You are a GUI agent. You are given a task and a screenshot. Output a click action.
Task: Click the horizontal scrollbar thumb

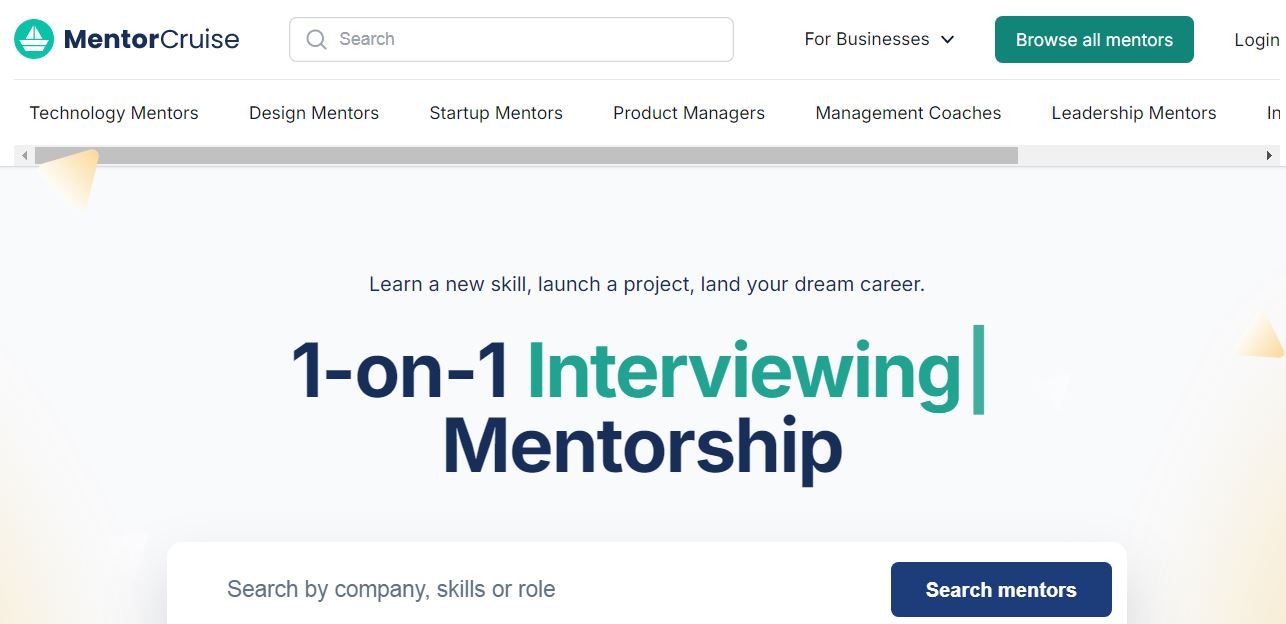526,156
